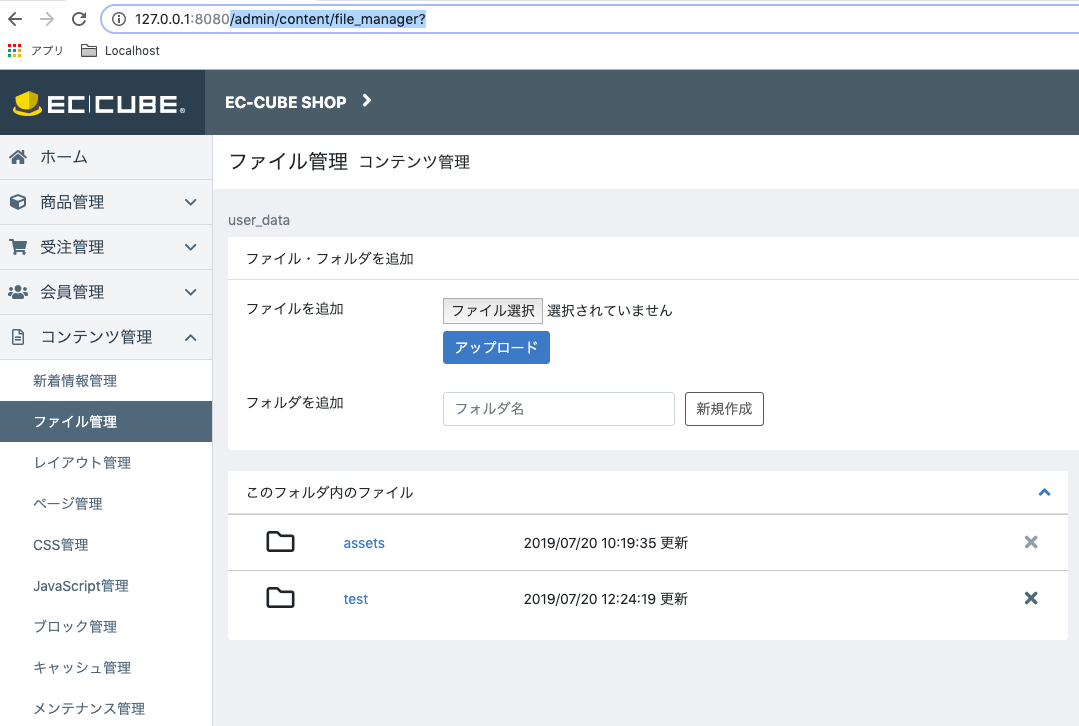Image resolution: width=1079 pixels, height=726 pixels.
Task: View site info icon in the address bar
Action: tap(119, 19)
